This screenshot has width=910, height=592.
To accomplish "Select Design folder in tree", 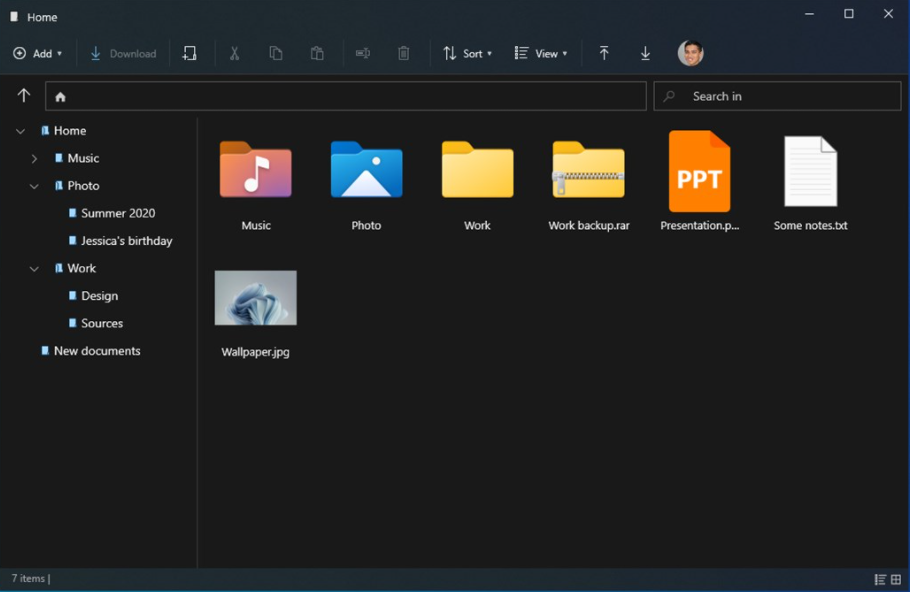I will pos(99,296).
